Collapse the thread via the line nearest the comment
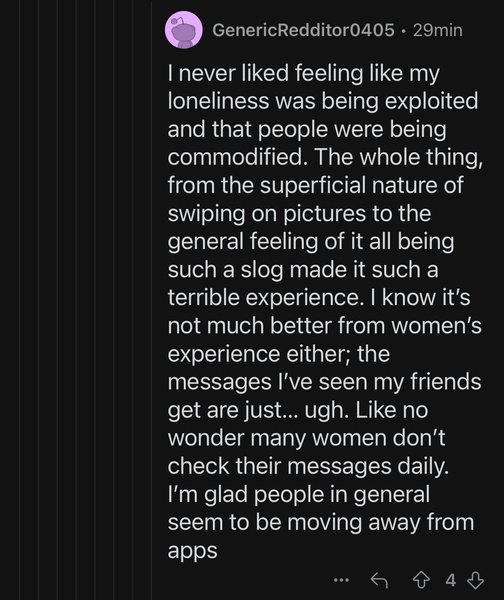 point(152,300)
